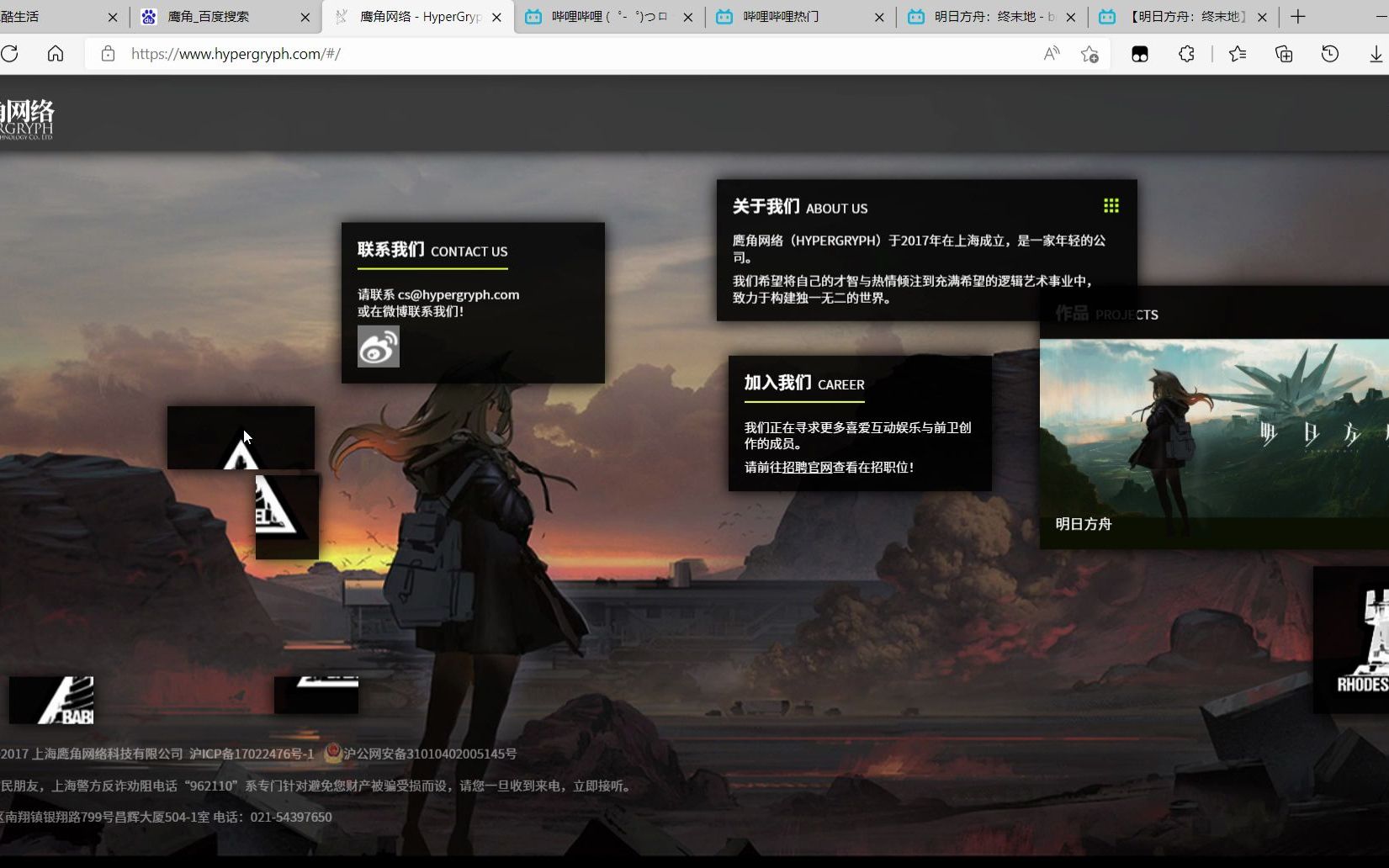Open Read Aloud from the address bar

[1052, 54]
